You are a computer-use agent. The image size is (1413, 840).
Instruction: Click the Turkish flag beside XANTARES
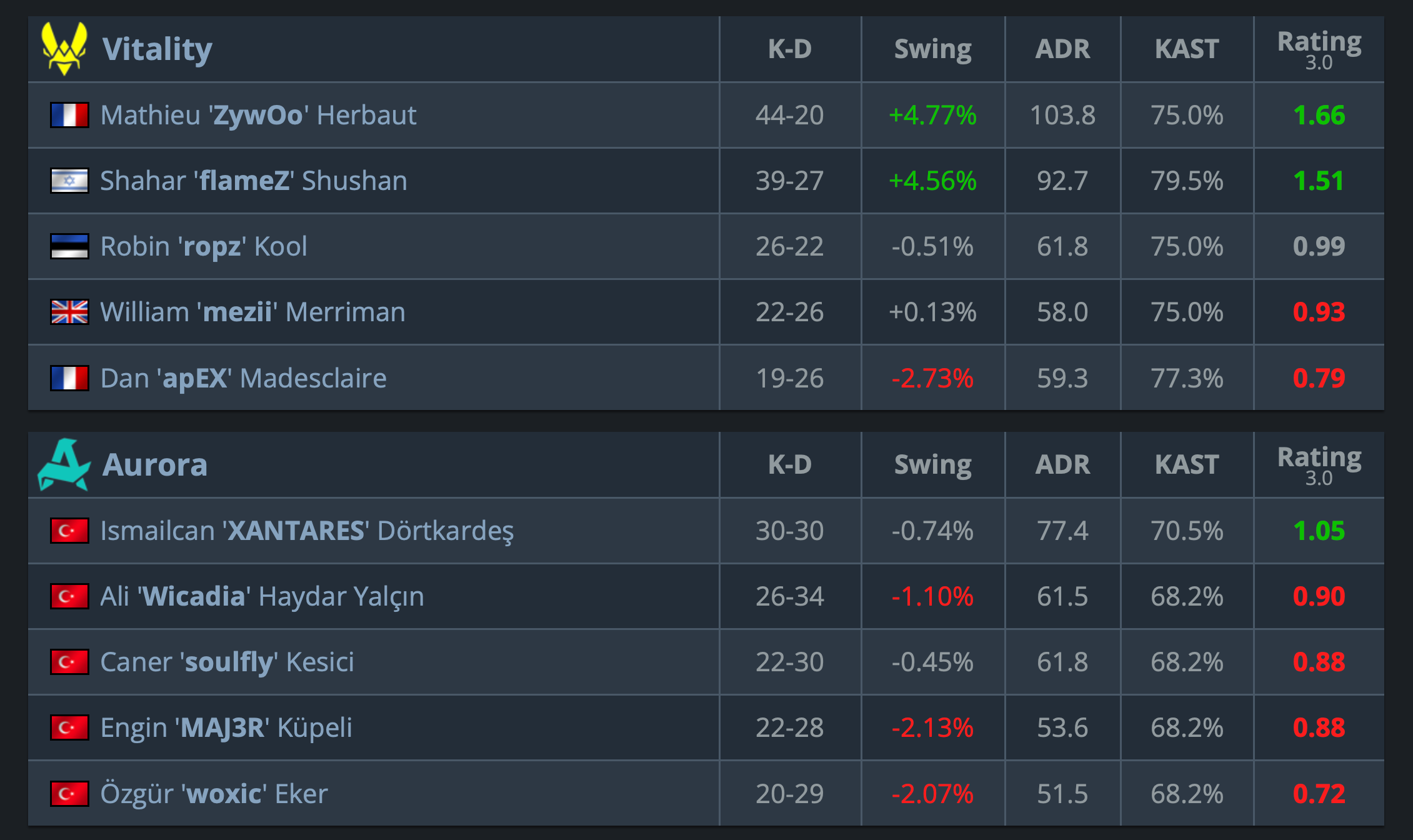[69, 531]
